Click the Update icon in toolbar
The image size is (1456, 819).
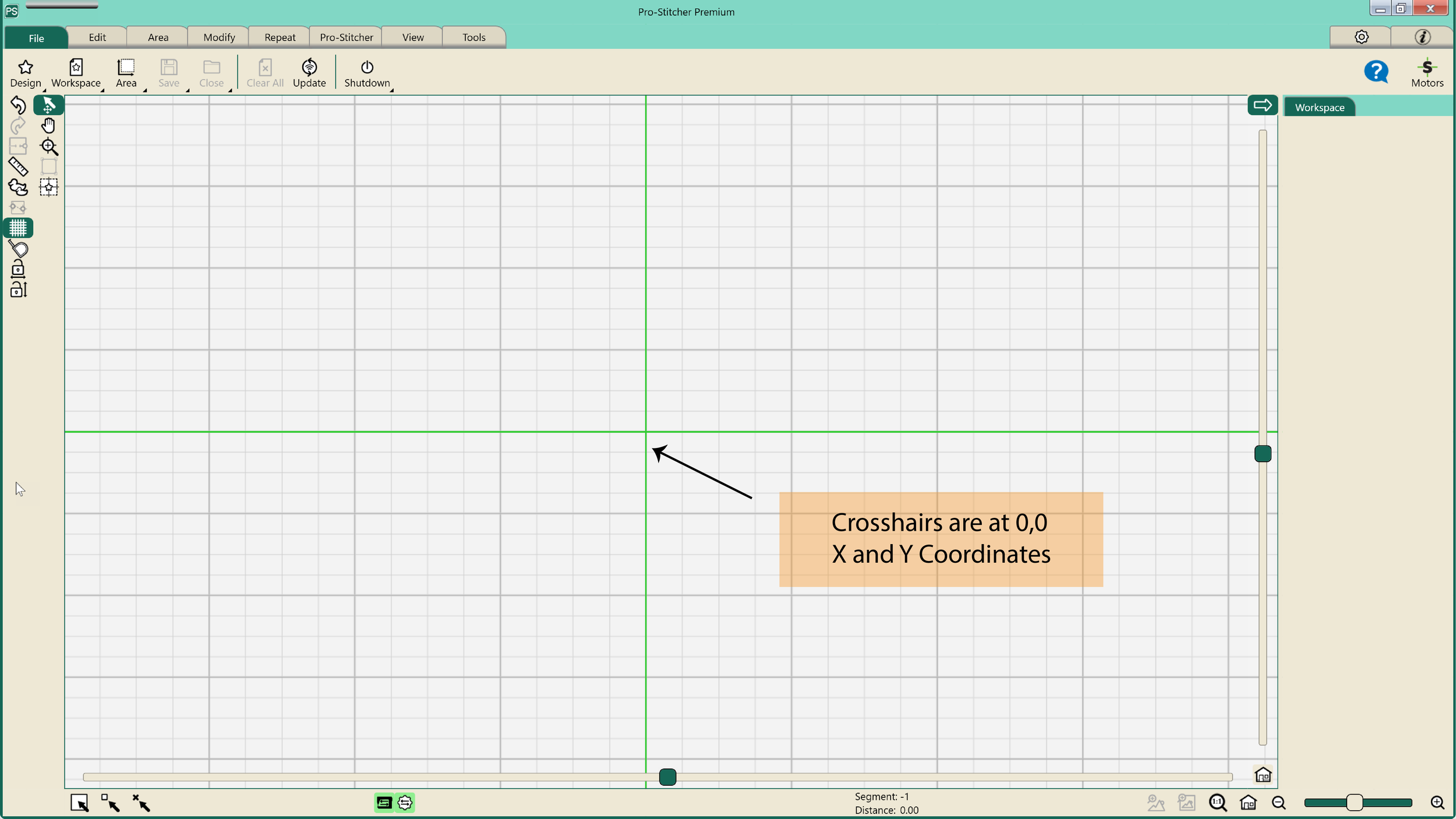pos(309,73)
